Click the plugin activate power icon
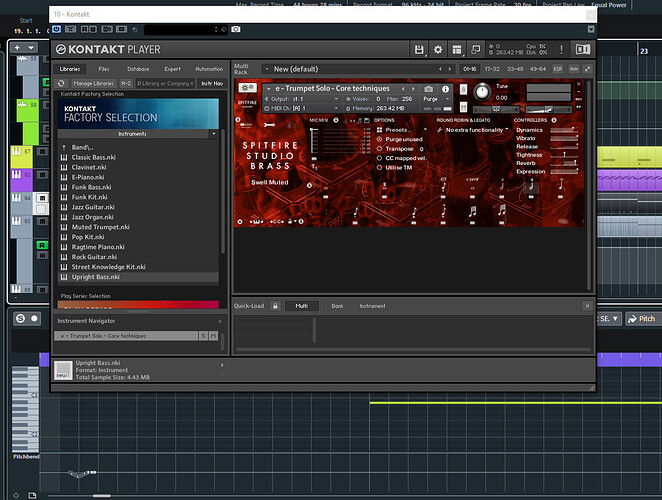This screenshot has height=500, width=662. [x=56, y=29]
